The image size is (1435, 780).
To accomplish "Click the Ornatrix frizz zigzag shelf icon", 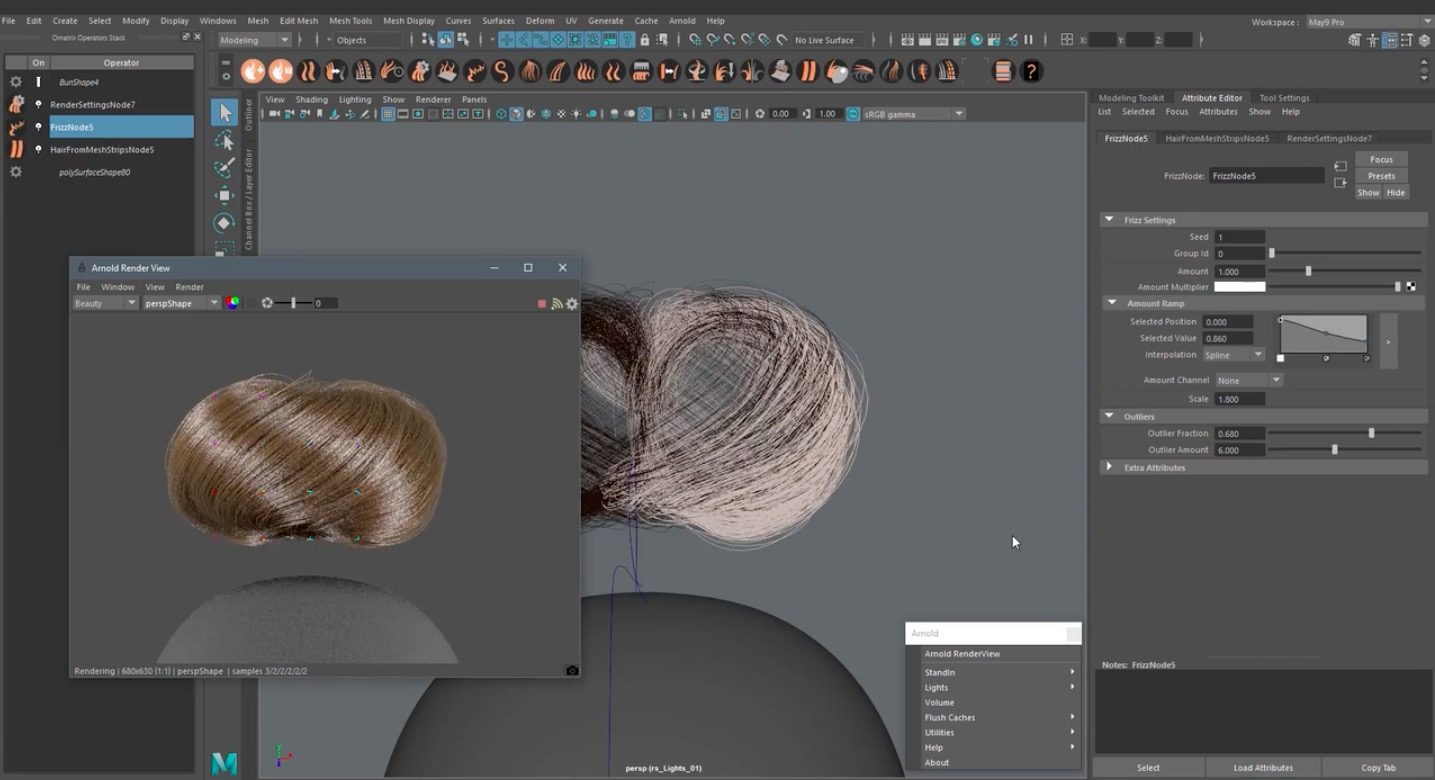I will (x=474, y=71).
